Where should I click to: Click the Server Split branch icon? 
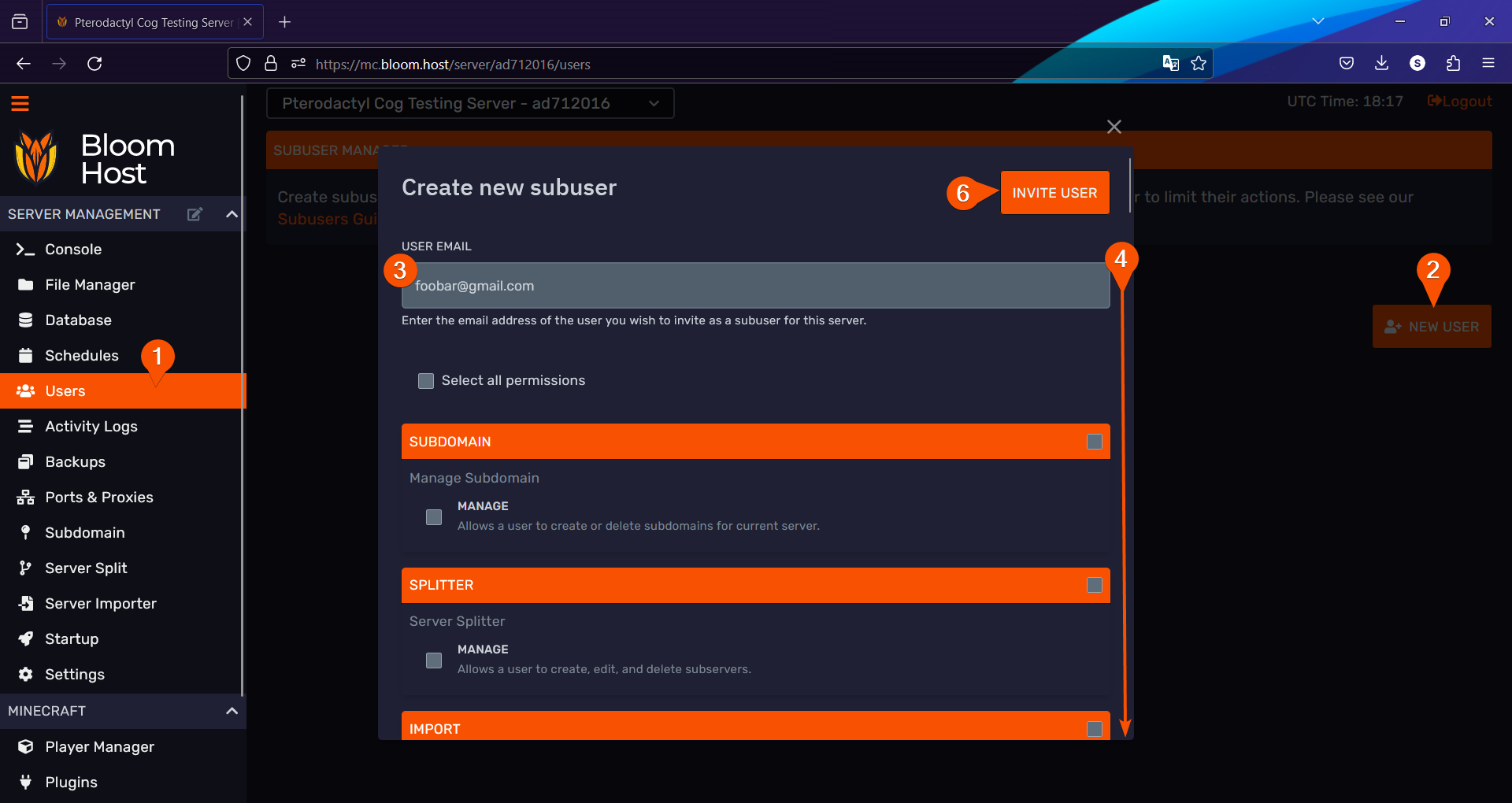pos(25,568)
